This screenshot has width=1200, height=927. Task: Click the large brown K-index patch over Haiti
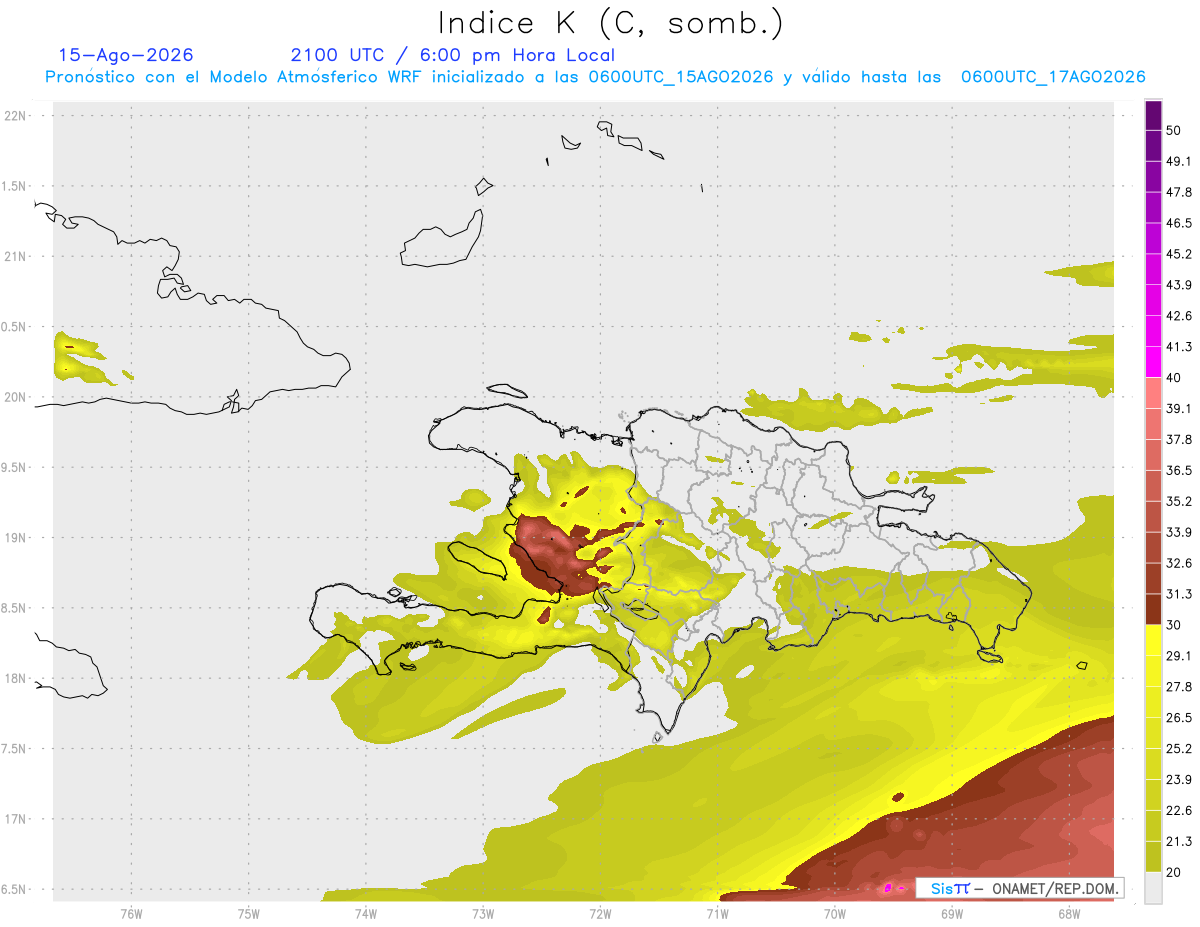click(x=556, y=555)
